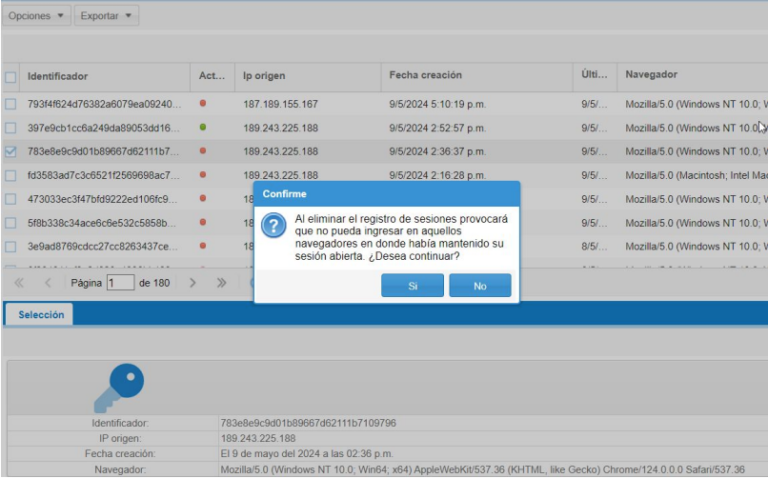This screenshot has width=768, height=478.
Task: Uncheck the selected 783e8e9c9d01b session row
Action: [x=10, y=152]
